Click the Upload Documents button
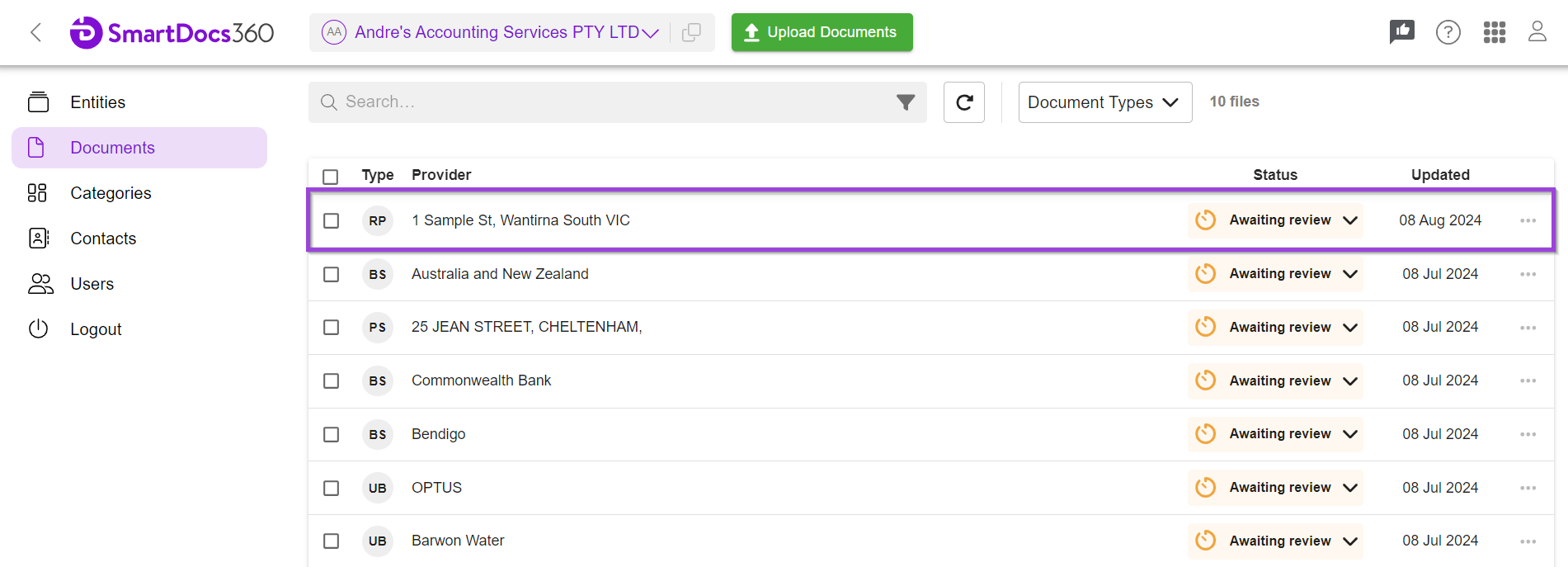Screen dimensions: 1568x567 [x=822, y=32]
